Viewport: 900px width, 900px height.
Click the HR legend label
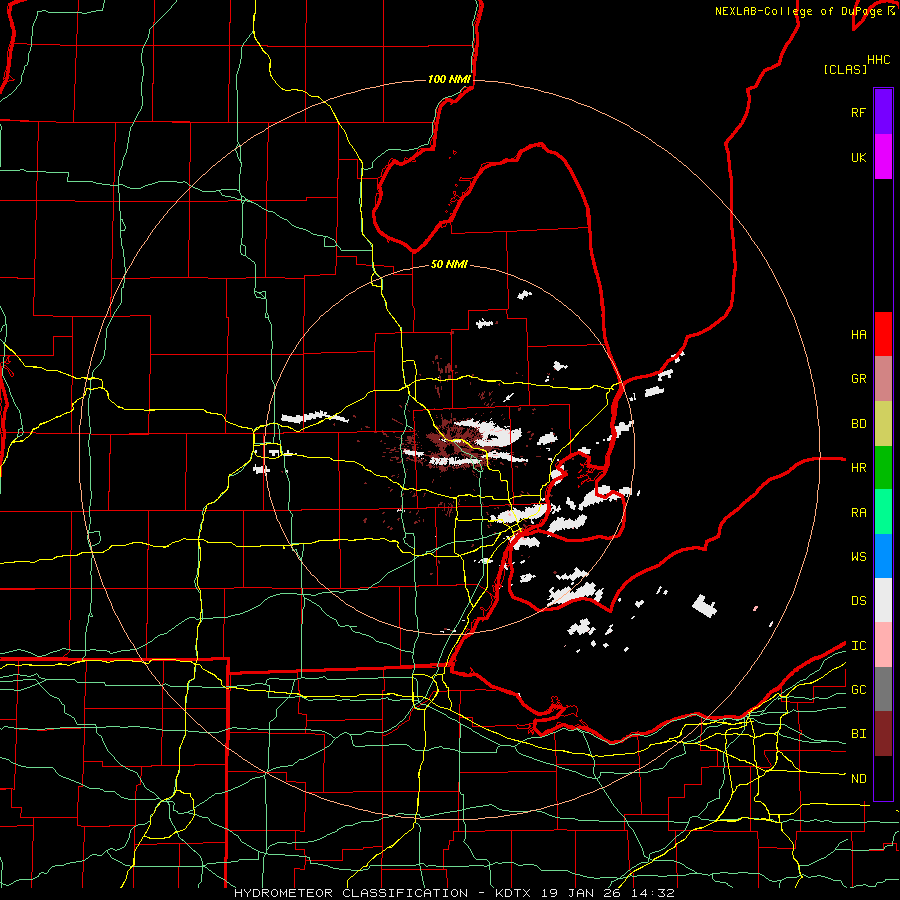(858, 468)
